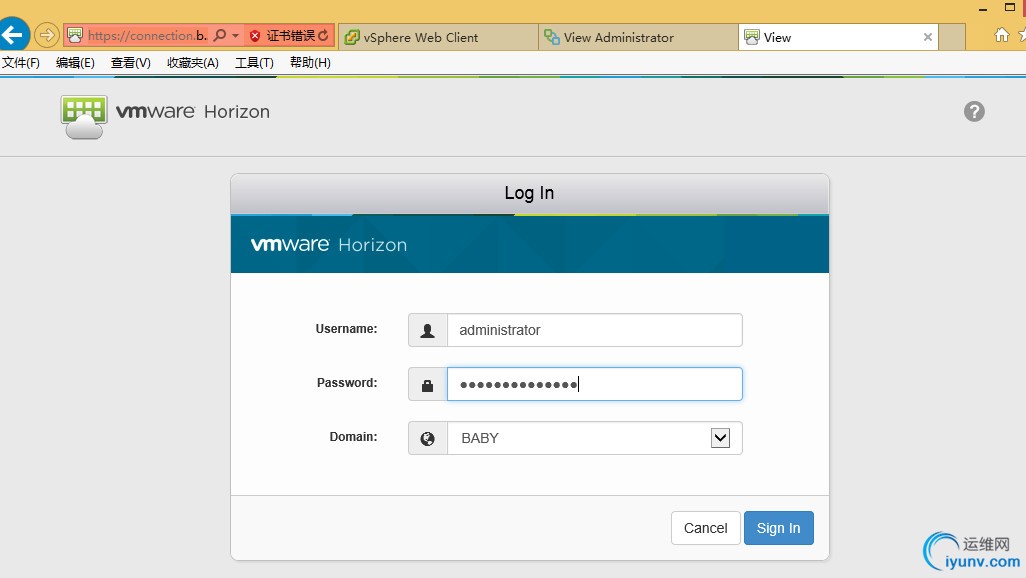Click the lock icon beside Password
Viewport: 1026px width, 578px height.
point(427,384)
